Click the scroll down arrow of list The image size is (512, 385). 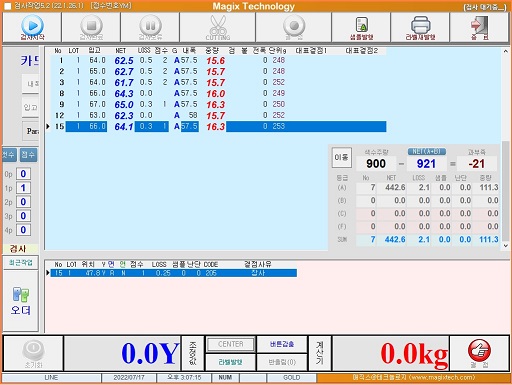505,246
